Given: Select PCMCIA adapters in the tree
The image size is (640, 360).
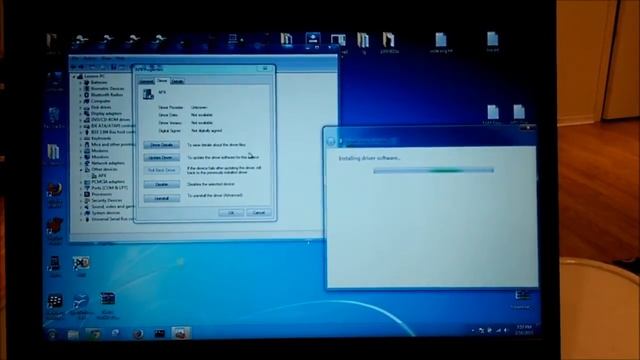Looking at the screenshot, I should pyautogui.click(x=108, y=182).
